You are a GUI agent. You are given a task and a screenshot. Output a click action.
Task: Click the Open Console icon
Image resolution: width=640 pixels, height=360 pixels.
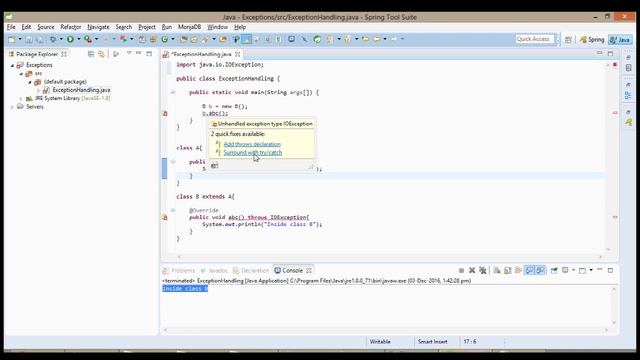(583, 271)
